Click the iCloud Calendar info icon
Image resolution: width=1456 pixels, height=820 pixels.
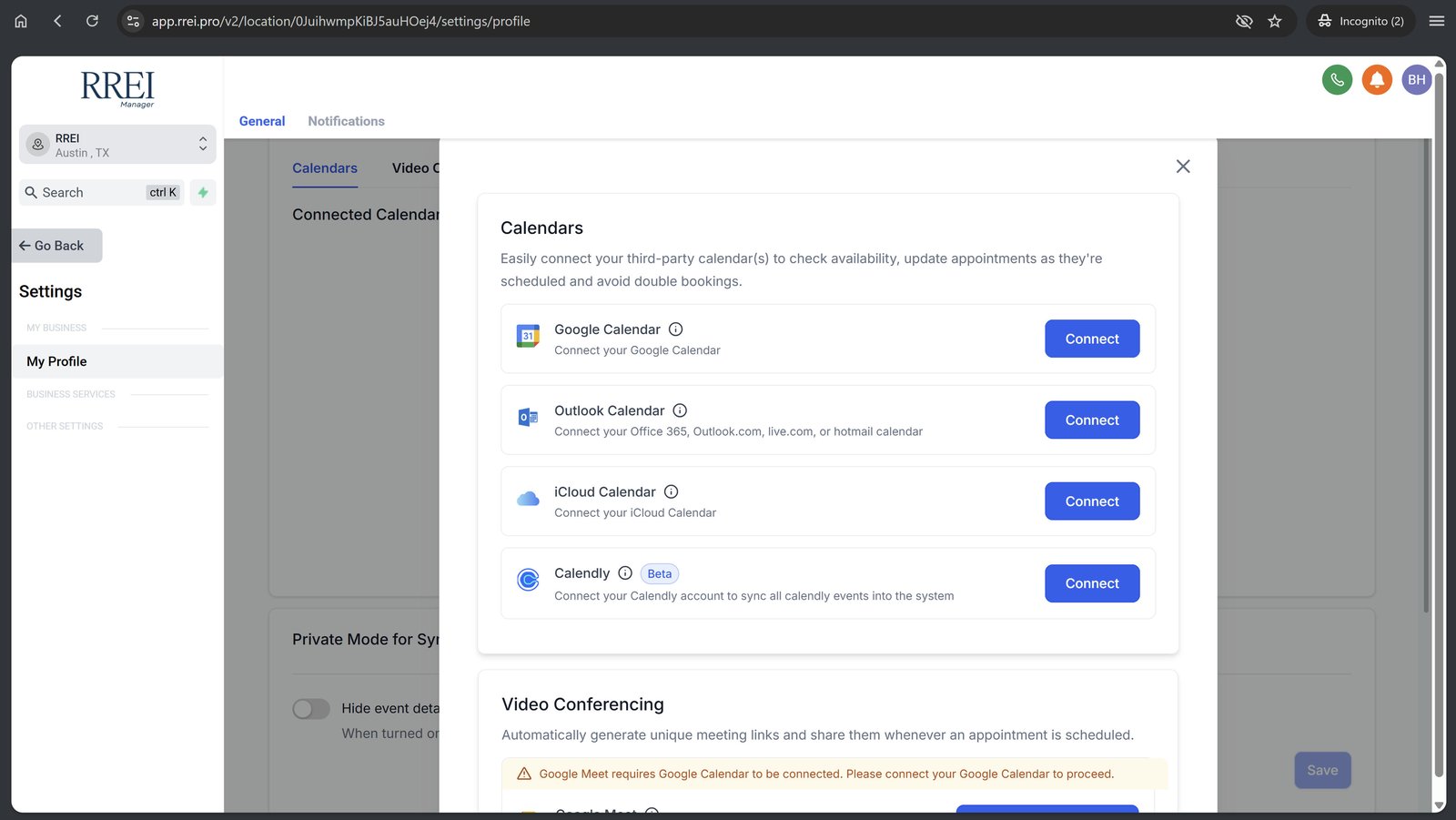tap(672, 491)
